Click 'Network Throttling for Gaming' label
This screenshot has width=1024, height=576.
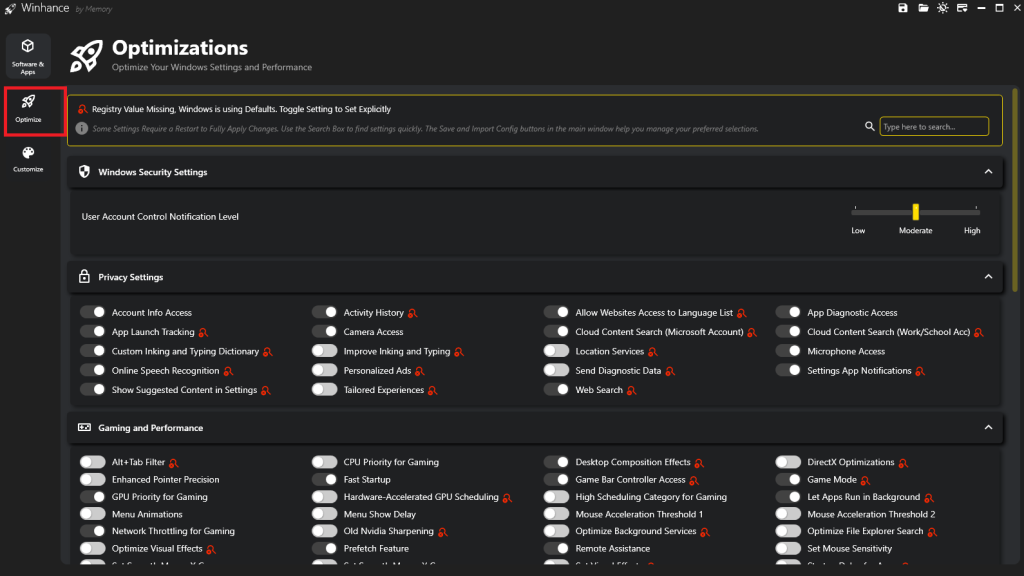(x=173, y=531)
